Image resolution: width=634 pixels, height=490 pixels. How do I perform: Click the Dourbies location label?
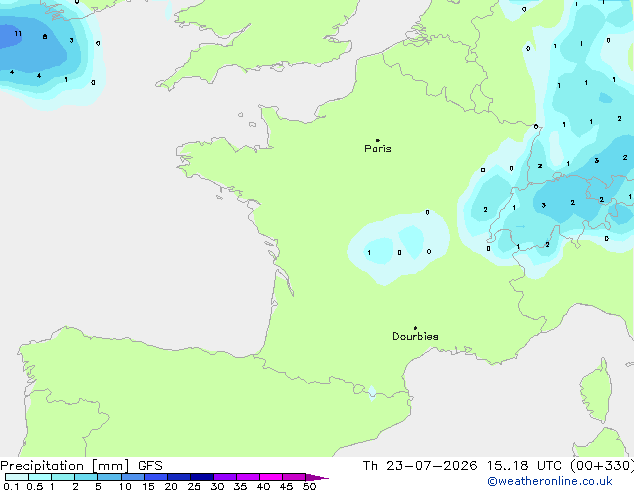(x=415, y=336)
